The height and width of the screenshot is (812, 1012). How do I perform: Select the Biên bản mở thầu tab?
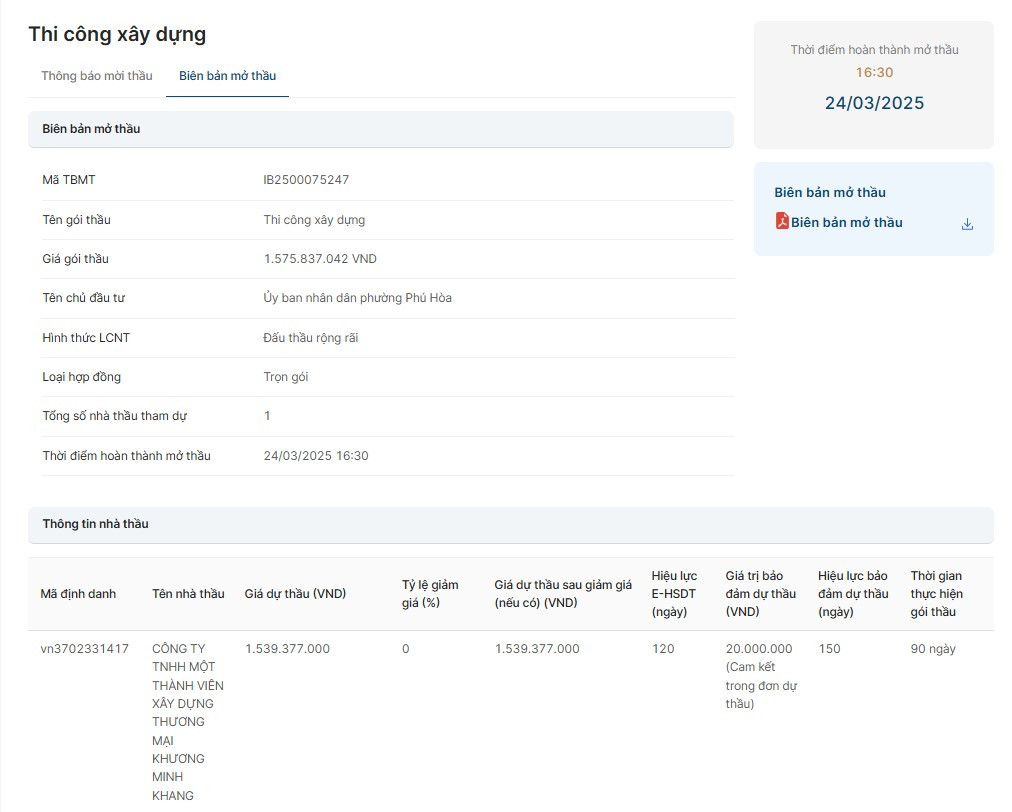[227, 76]
